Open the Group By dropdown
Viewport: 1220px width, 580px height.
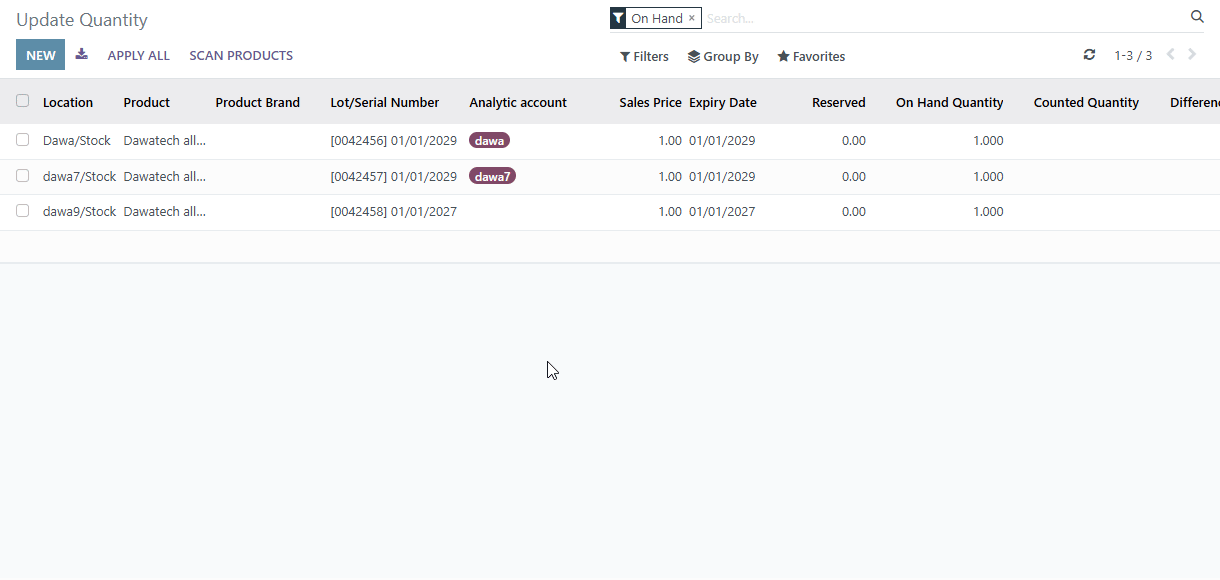coord(723,57)
